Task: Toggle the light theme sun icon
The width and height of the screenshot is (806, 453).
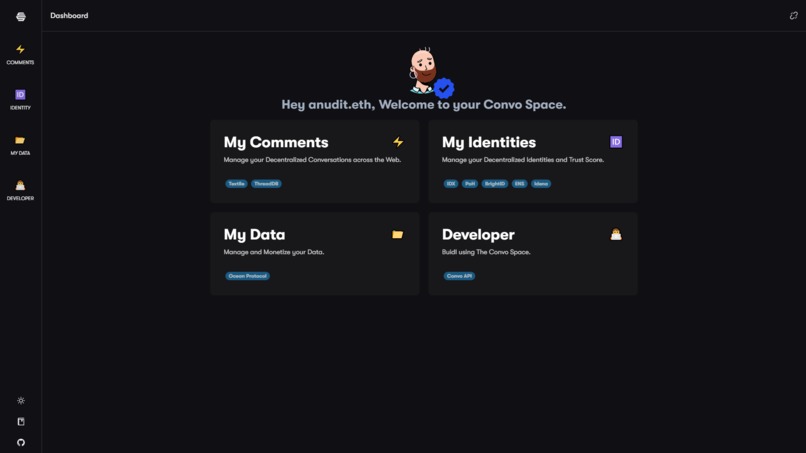Action: [x=21, y=401]
